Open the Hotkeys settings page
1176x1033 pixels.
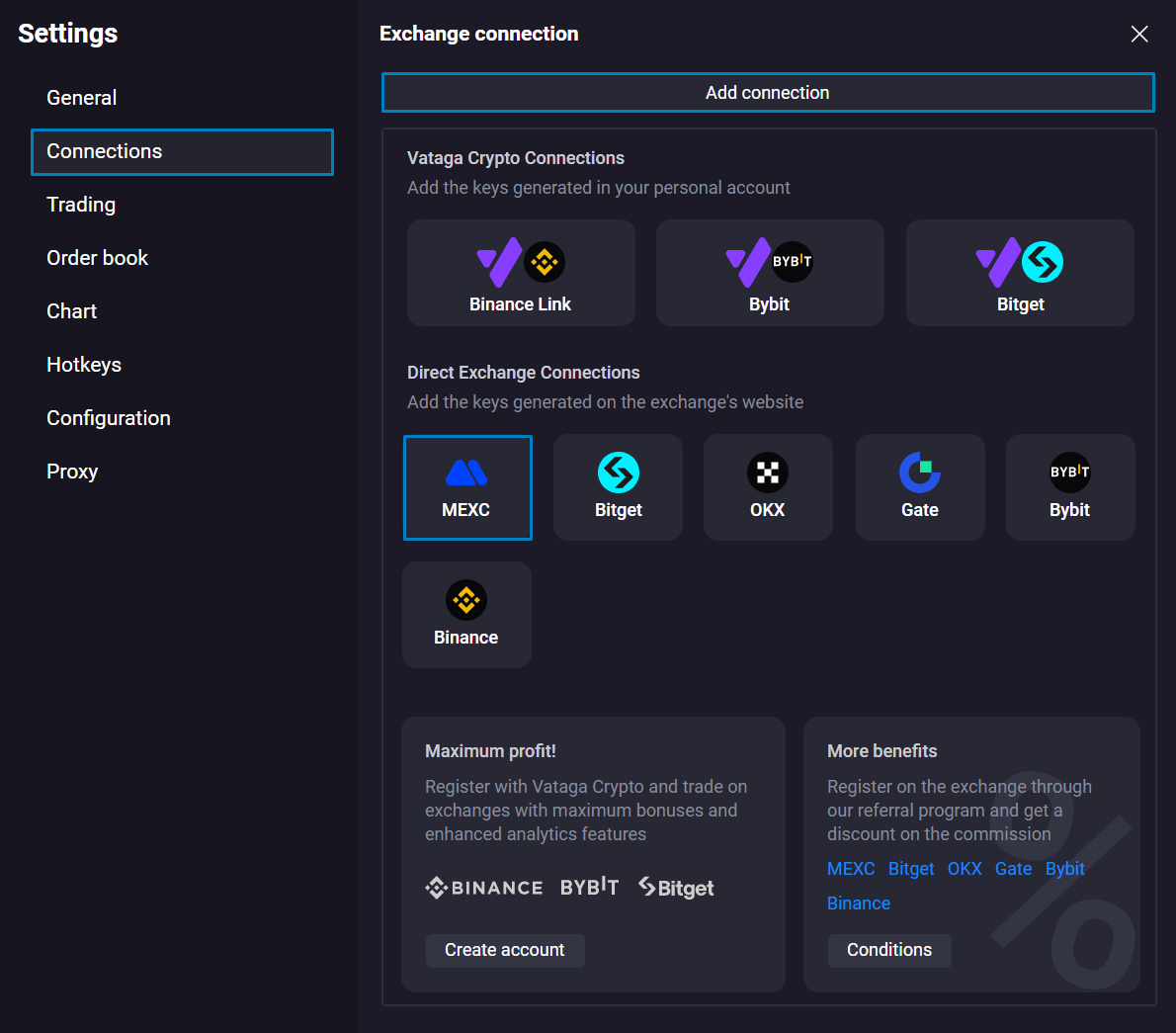point(84,365)
